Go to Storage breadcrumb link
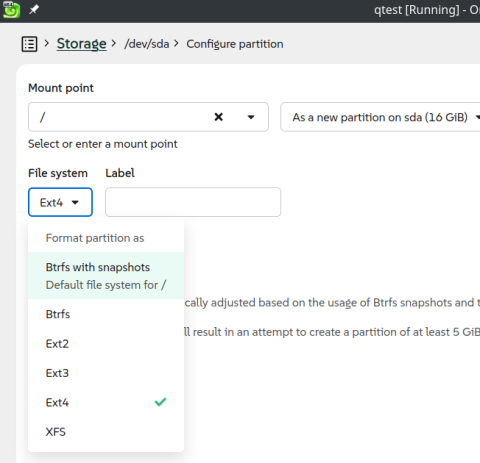This screenshot has width=480, height=463. 82,44
